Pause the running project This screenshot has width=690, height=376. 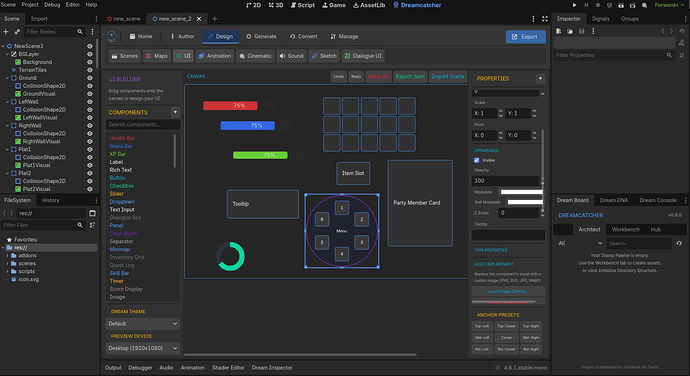coord(586,5)
